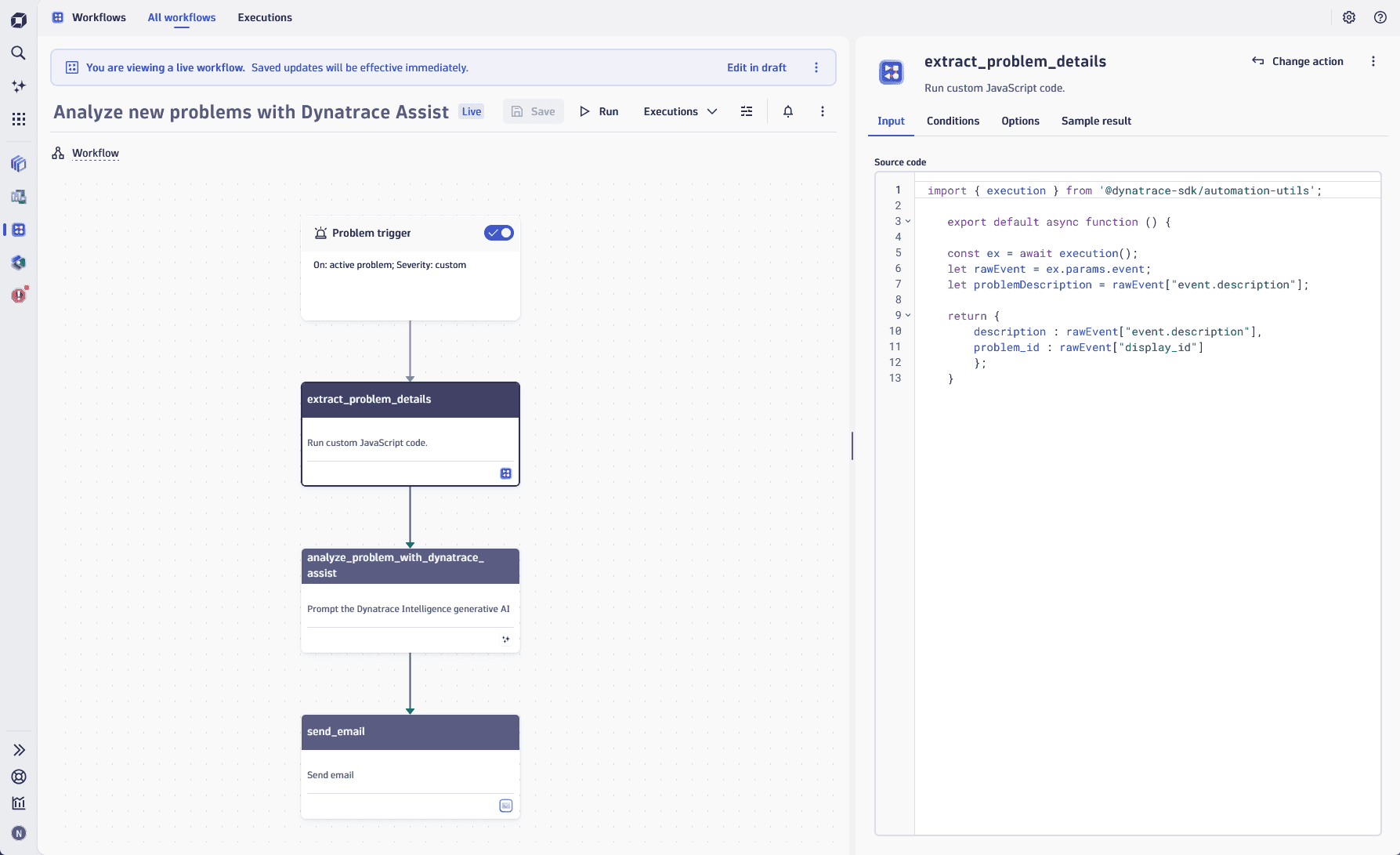The width and height of the screenshot is (1400, 855).
Task: Collapse the code fold at line 3
Action: [908, 221]
